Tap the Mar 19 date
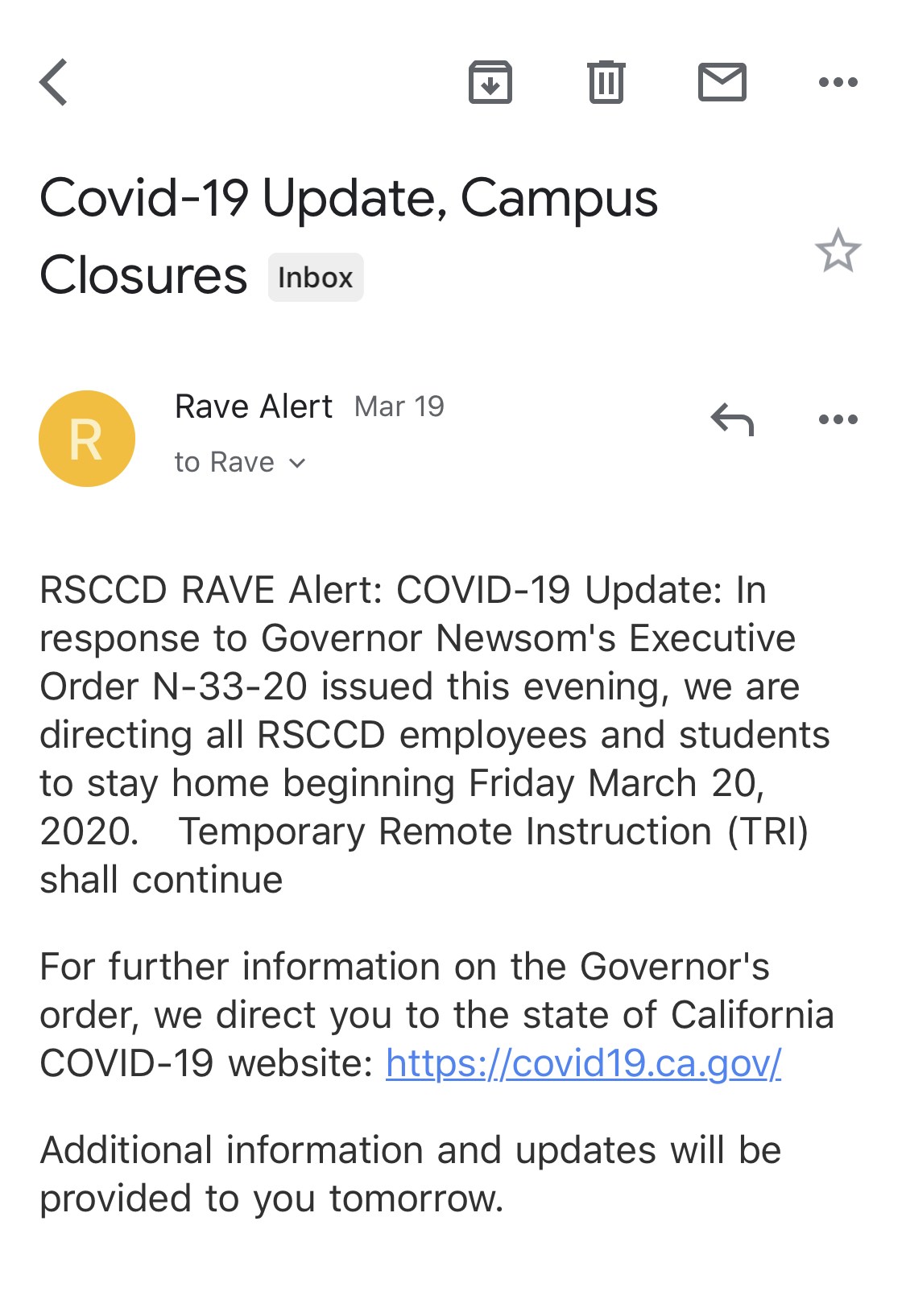This screenshot has width=906, height=1316. [399, 406]
